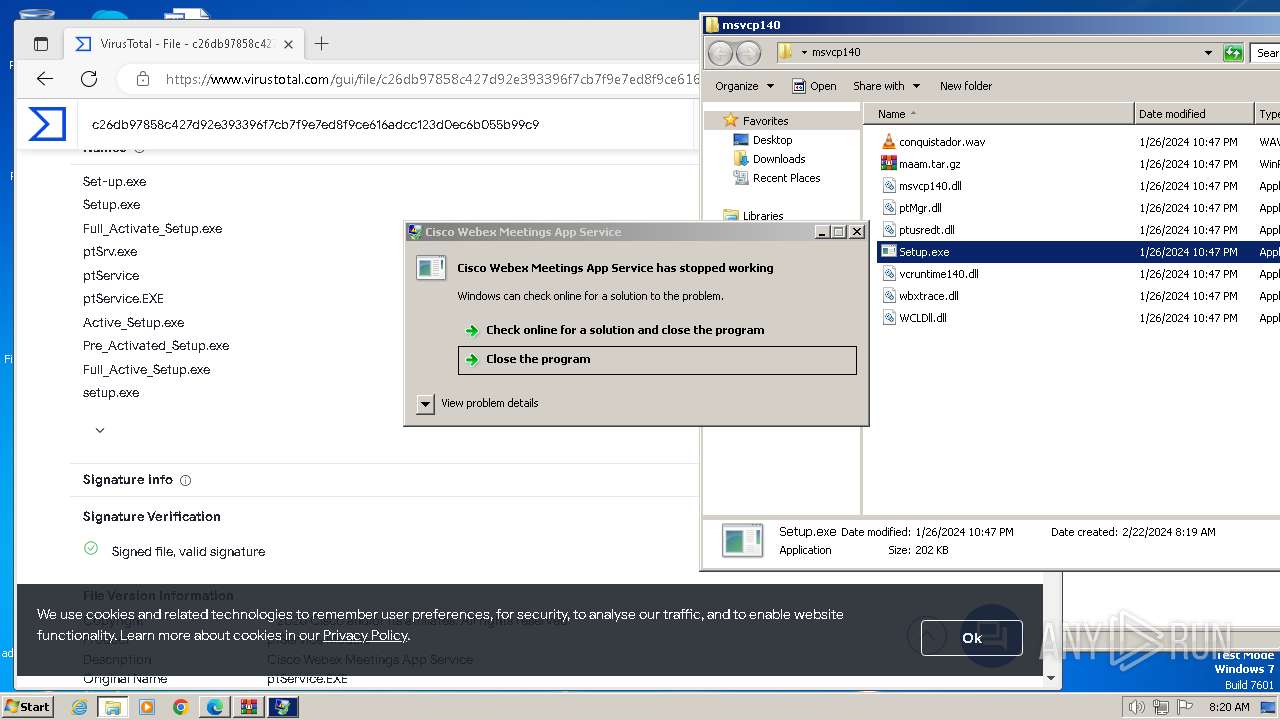Select ptMgr.dll file

pos(920,208)
